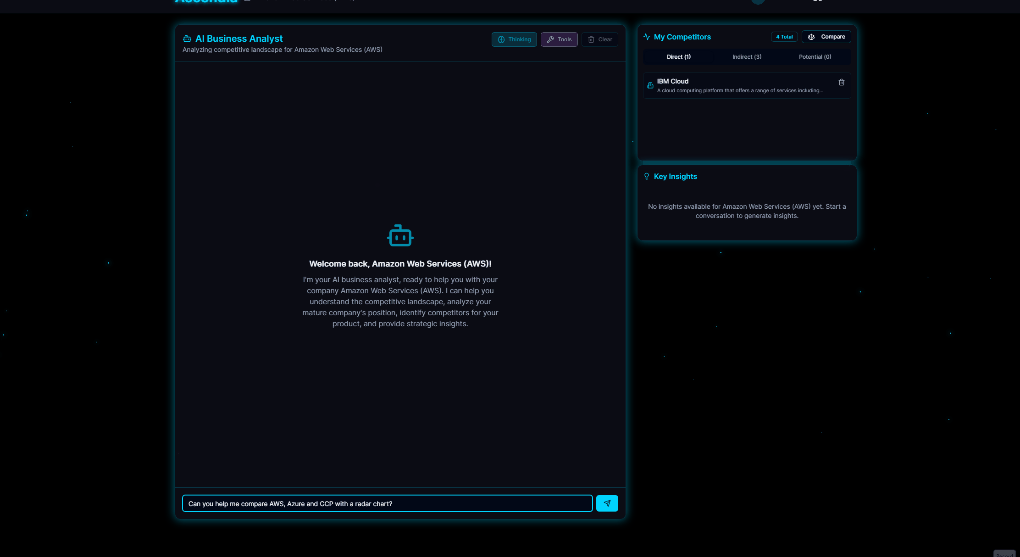Click the My Competitors heading
The width and height of the screenshot is (1020, 557).
tap(682, 37)
